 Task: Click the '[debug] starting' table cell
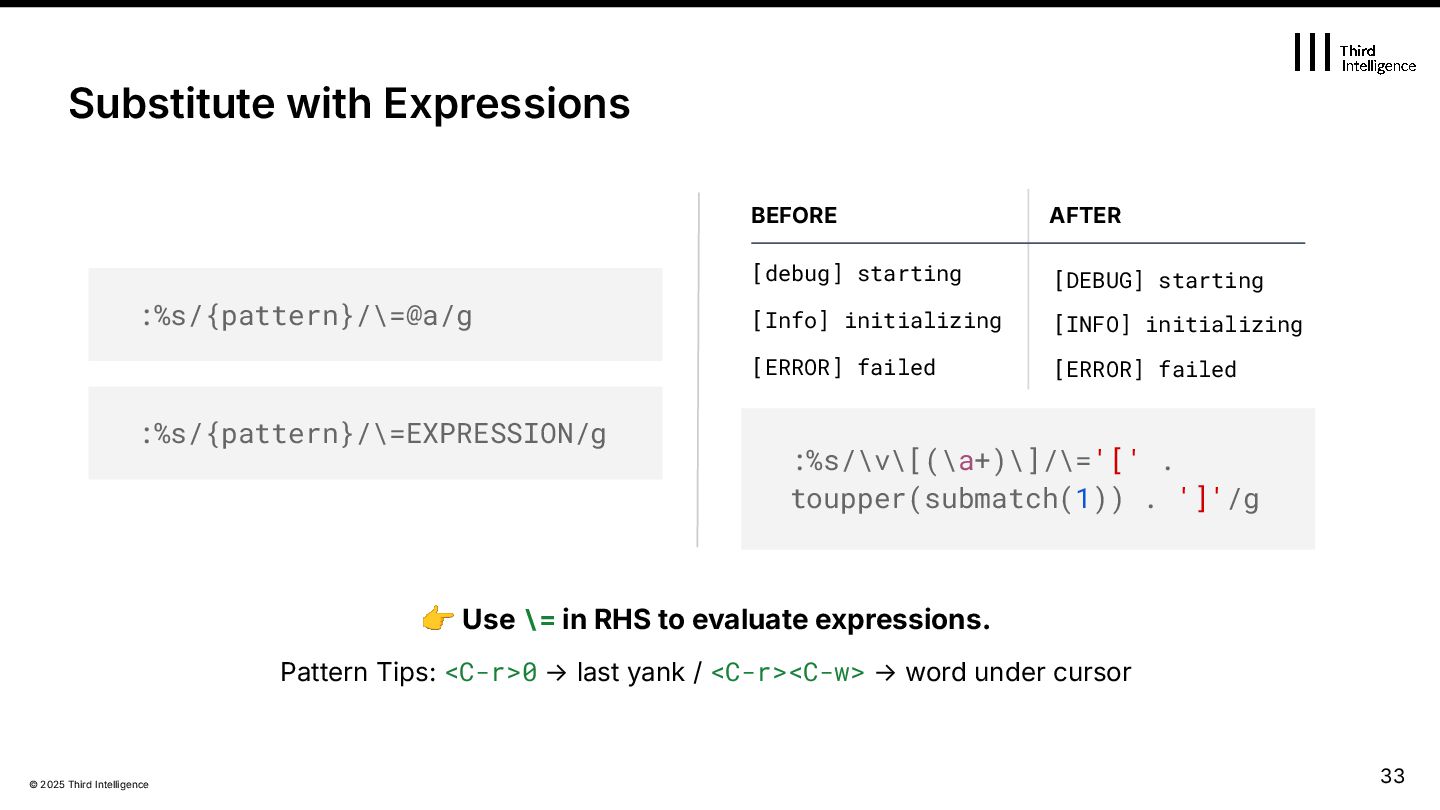tap(856, 274)
